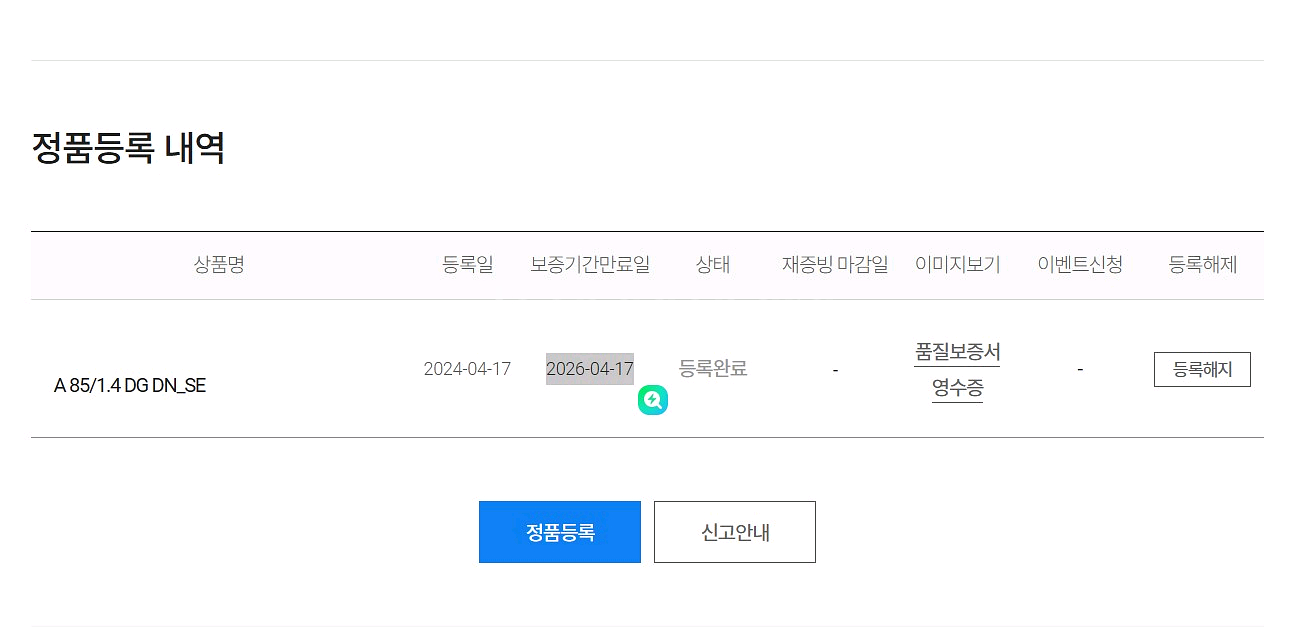Click the green search popup icon
The height and width of the screenshot is (627, 1312).
click(x=653, y=401)
